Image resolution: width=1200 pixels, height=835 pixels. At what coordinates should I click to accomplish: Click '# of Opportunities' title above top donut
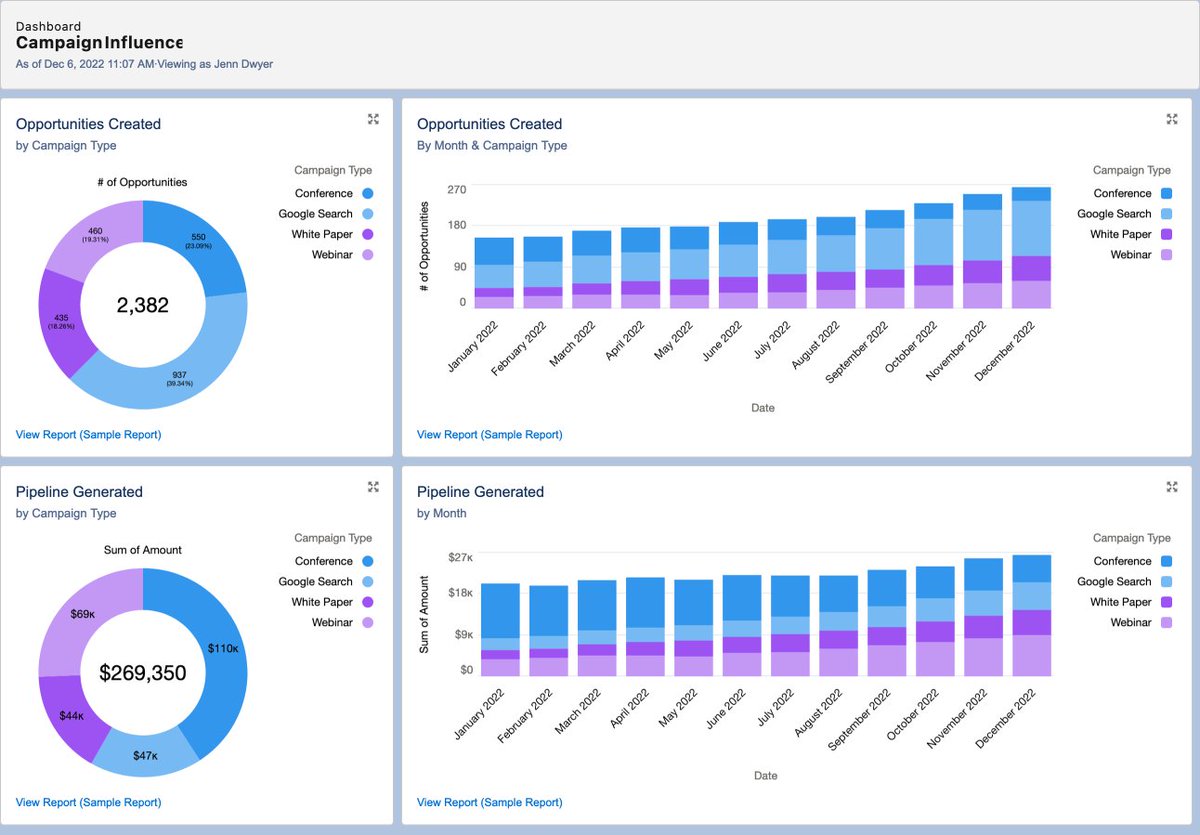[x=143, y=182]
